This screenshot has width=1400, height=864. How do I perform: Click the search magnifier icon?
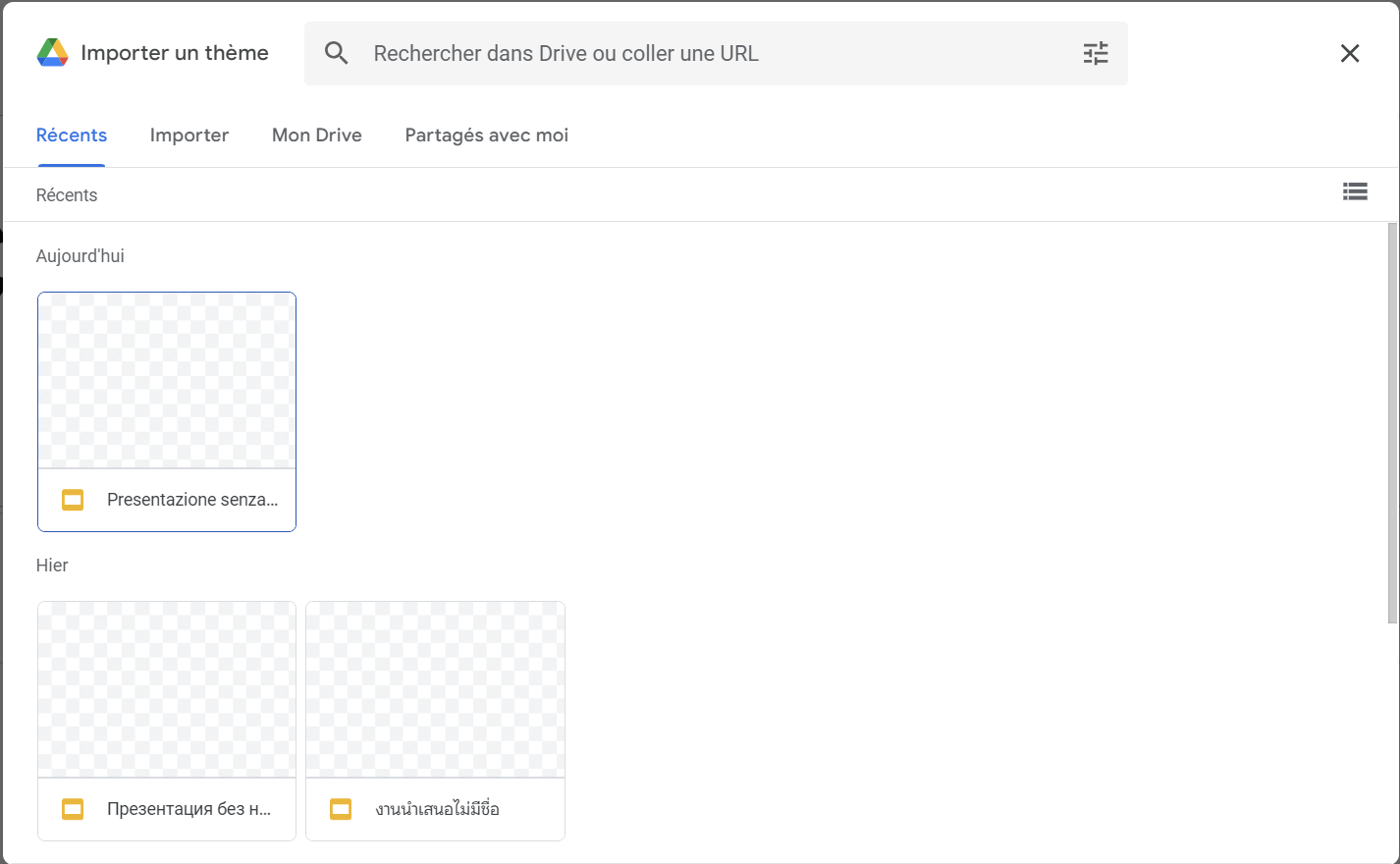pyautogui.click(x=337, y=53)
